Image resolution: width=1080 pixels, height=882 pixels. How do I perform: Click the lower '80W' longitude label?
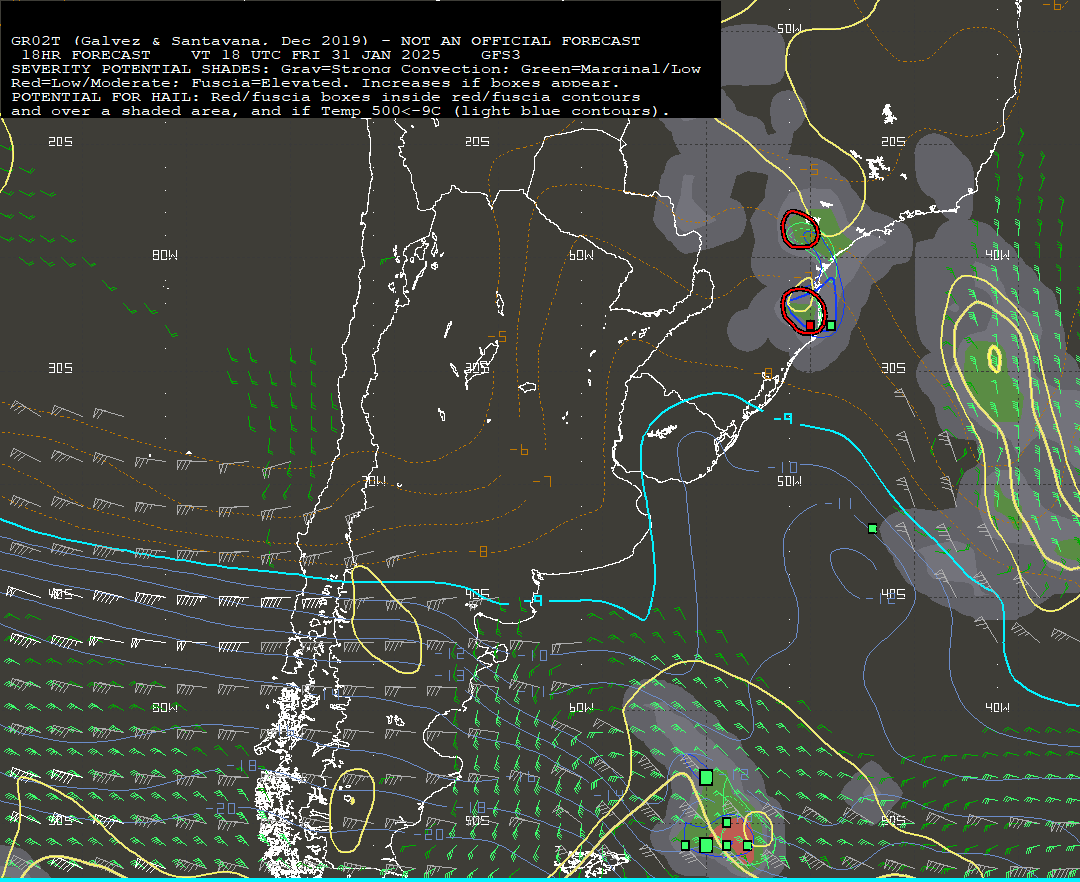click(x=165, y=707)
